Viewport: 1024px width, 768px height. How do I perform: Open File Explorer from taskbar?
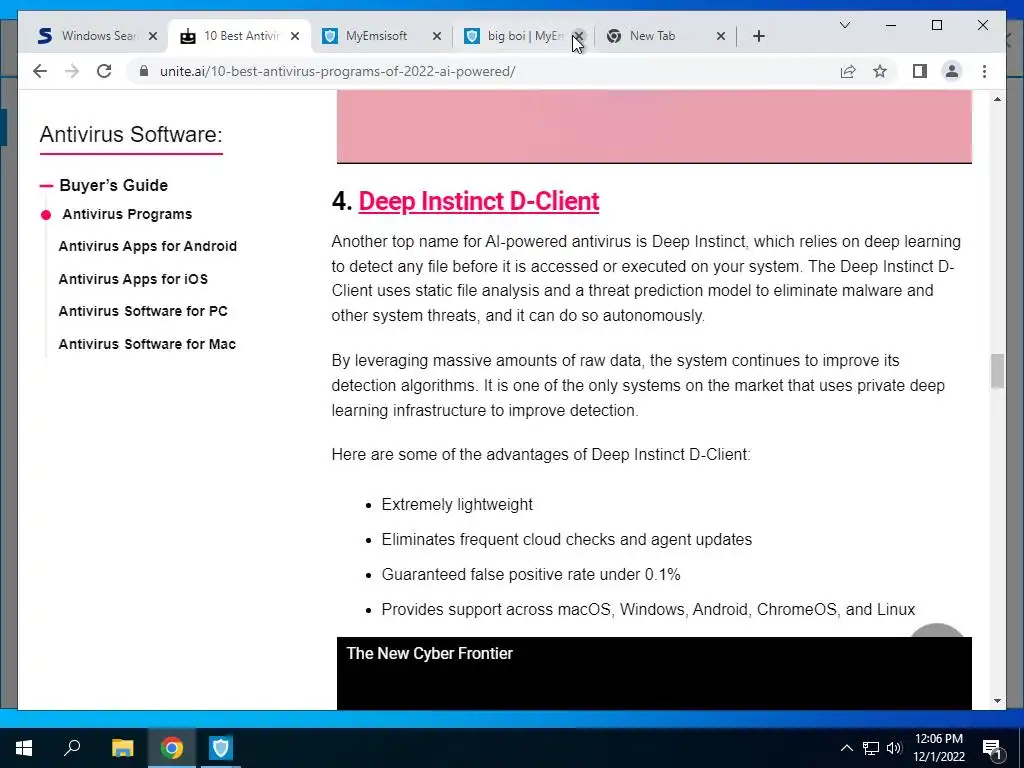(x=122, y=748)
